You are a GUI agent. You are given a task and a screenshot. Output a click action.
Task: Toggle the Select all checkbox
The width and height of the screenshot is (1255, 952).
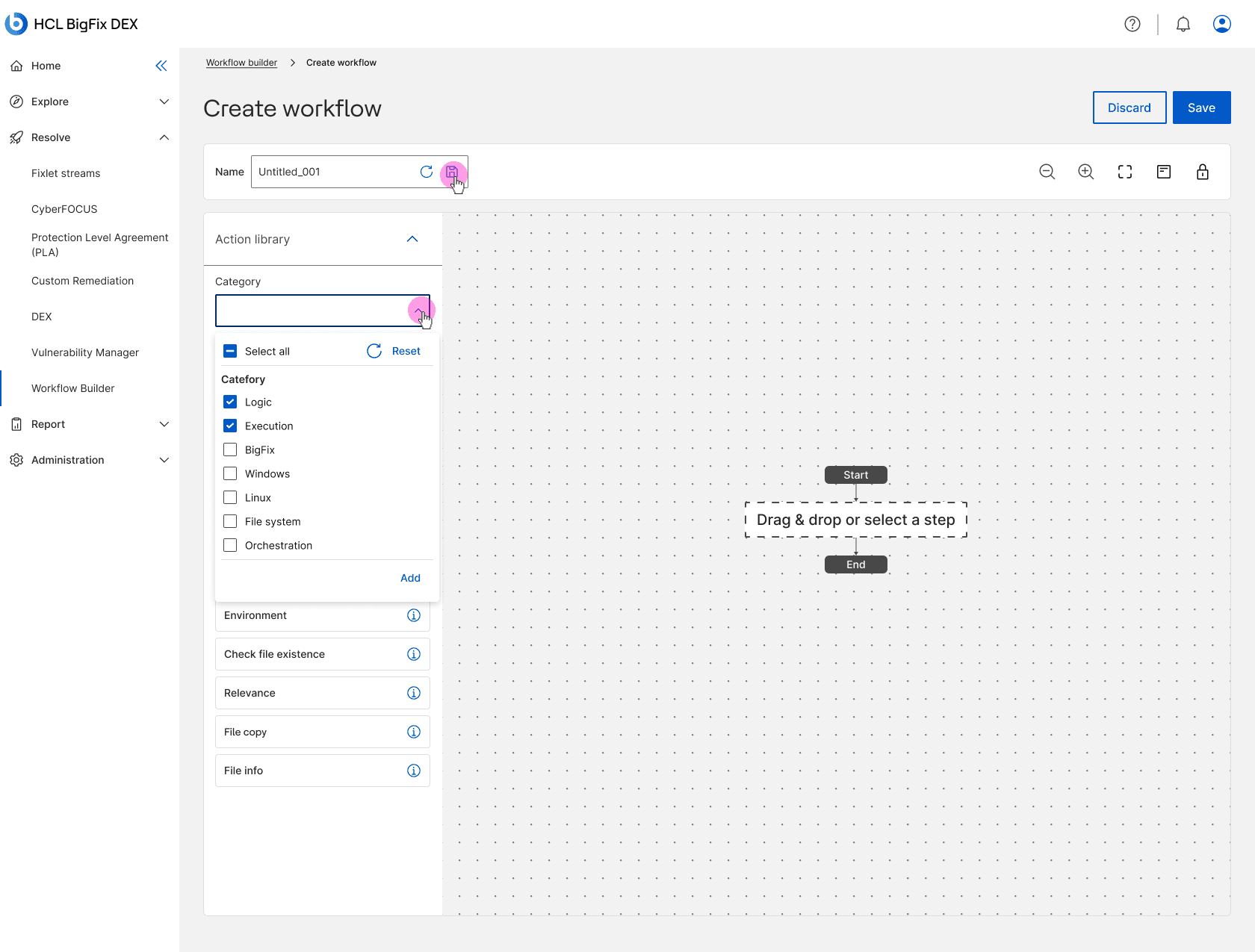pyautogui.click(x=230, y=351)
